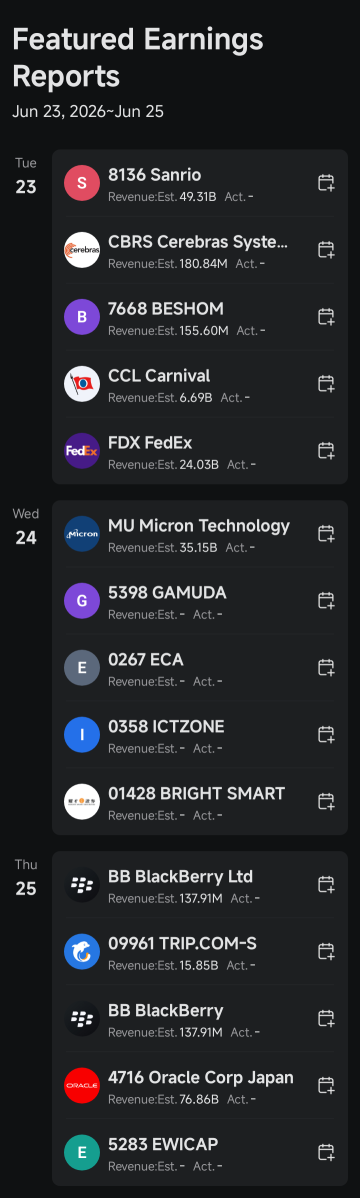
Task: Add Cerebras Systems earnings reminder to calendar
Action: 326,250
